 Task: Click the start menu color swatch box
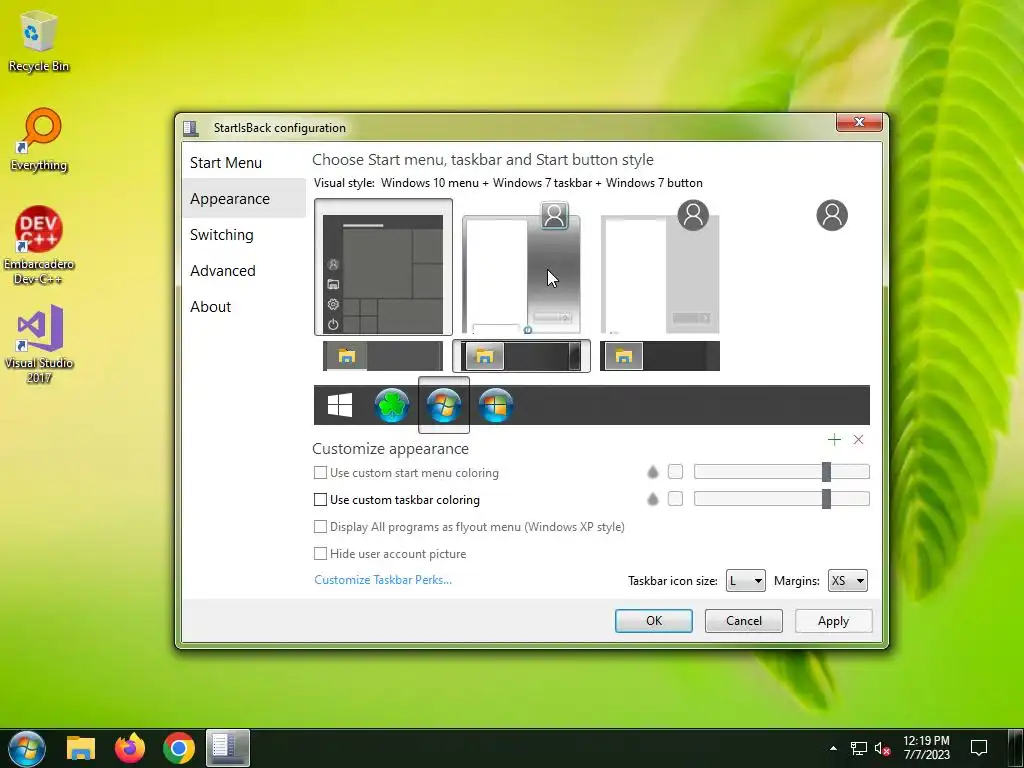tap(675, 472)
